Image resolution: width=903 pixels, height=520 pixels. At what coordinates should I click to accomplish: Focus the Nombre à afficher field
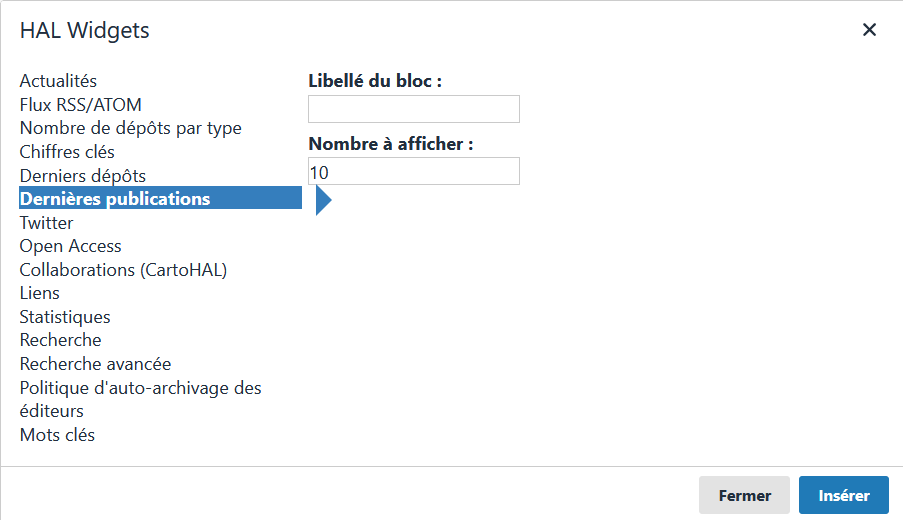click(413, 171)
